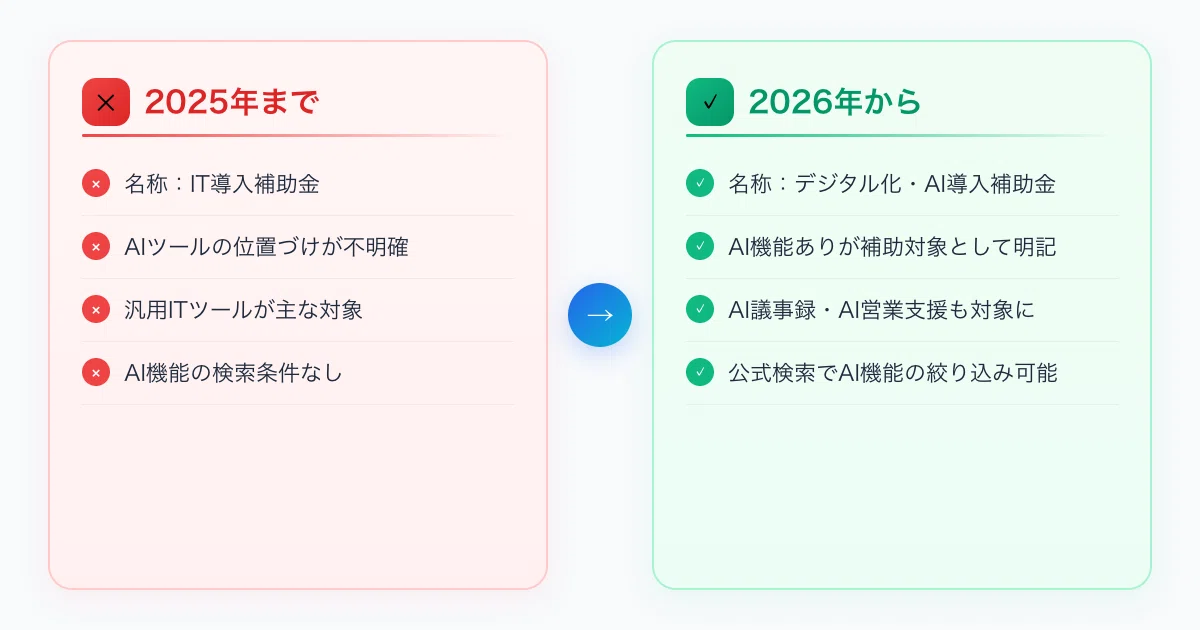This screenshot has width=1200, height=630.
Task: Click the red x icon beside 汎用ITツールが主な対象
Action: click(x=96, y=310)
